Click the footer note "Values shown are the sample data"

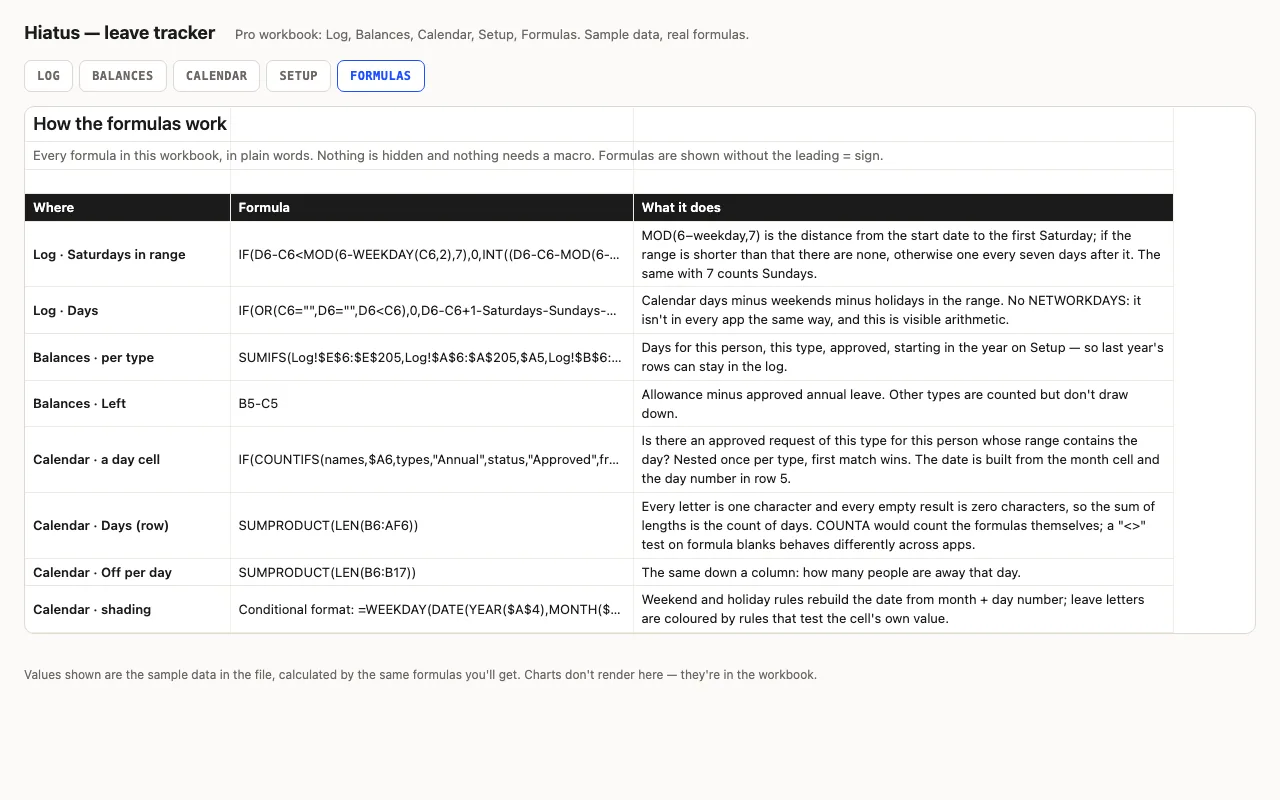click(420, 675)
